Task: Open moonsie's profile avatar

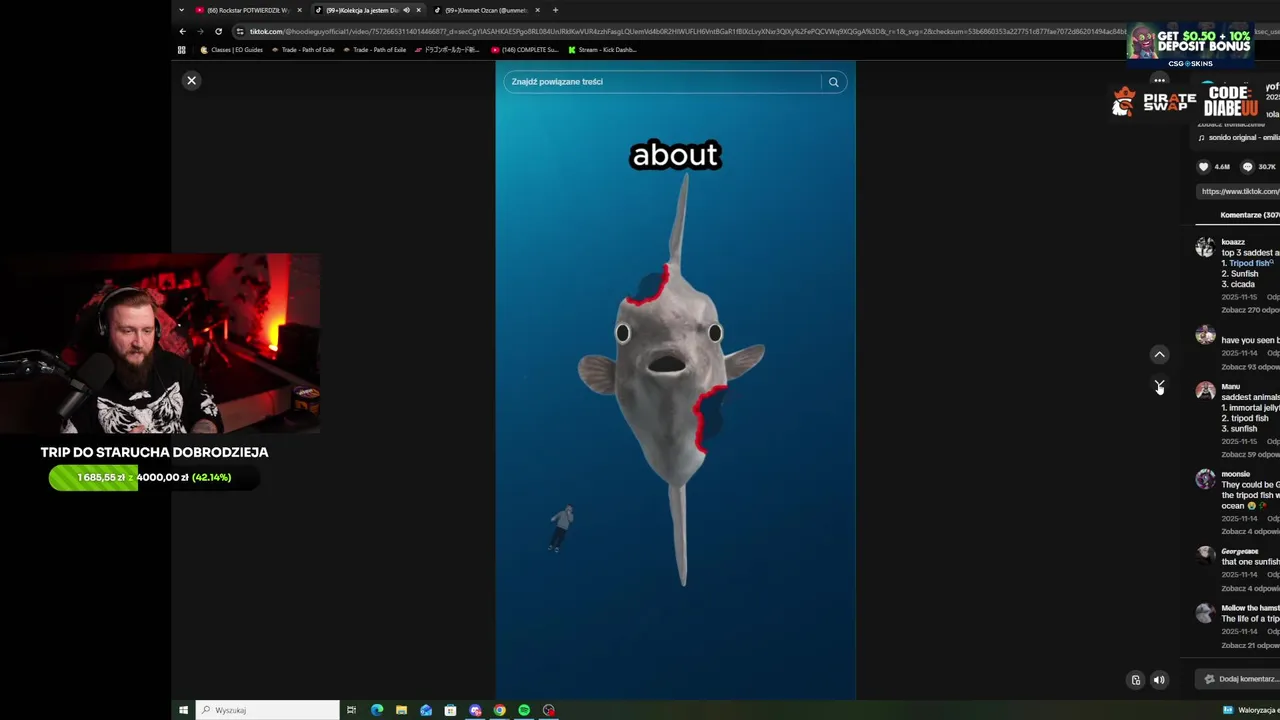Action: point(1205,479)
